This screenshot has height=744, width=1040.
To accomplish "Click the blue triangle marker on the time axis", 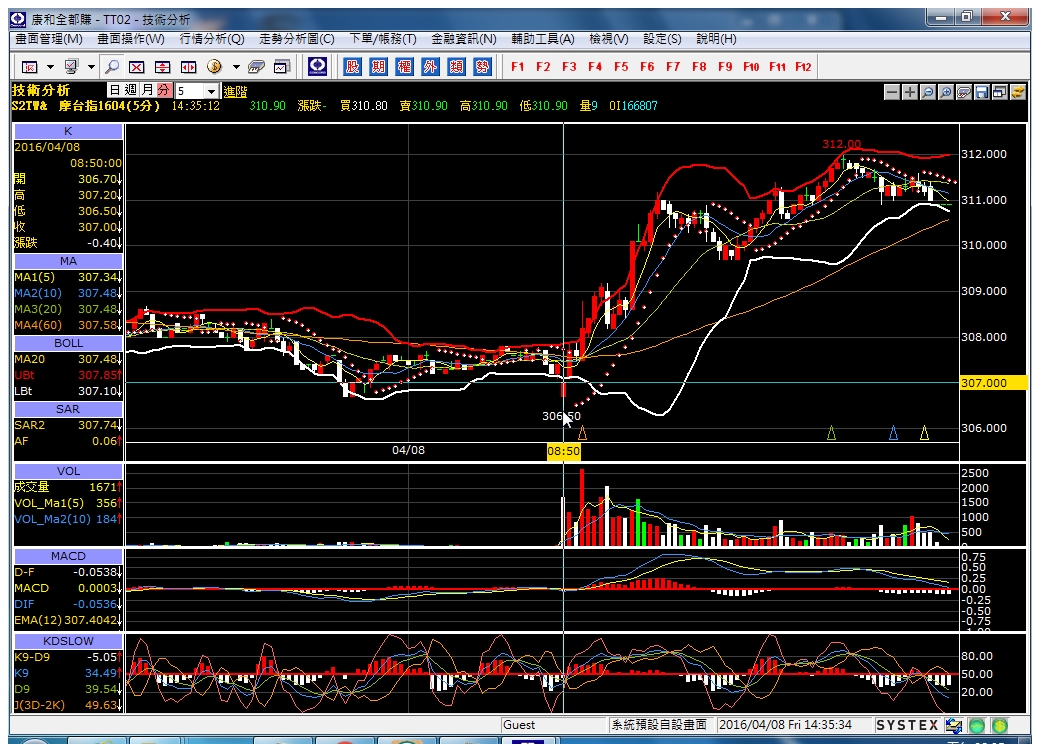I will pos(893,434).
